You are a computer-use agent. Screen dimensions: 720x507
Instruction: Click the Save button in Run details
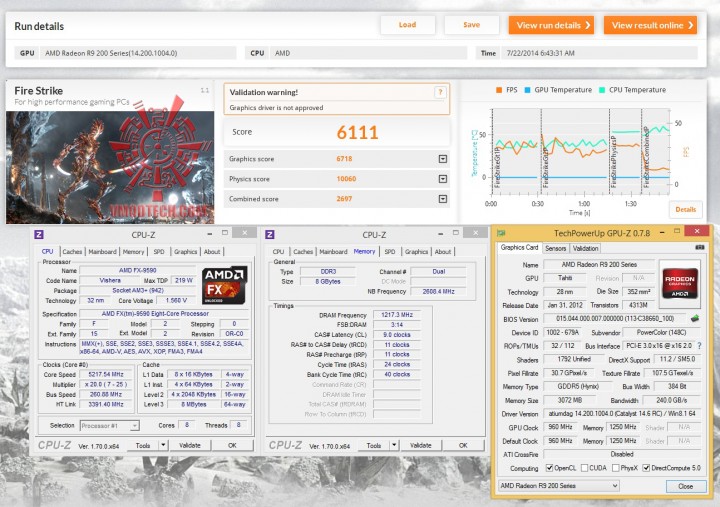[x=472, y=25]
